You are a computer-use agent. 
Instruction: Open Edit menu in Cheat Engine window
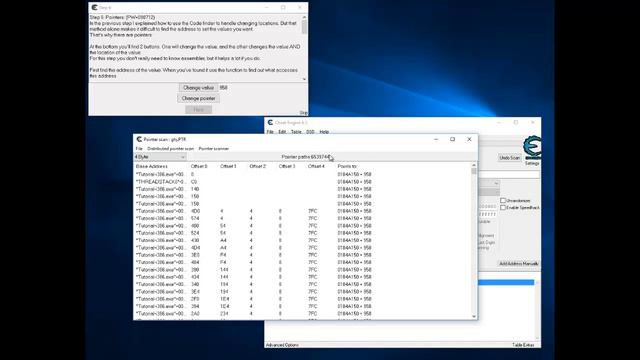(282, 132)
